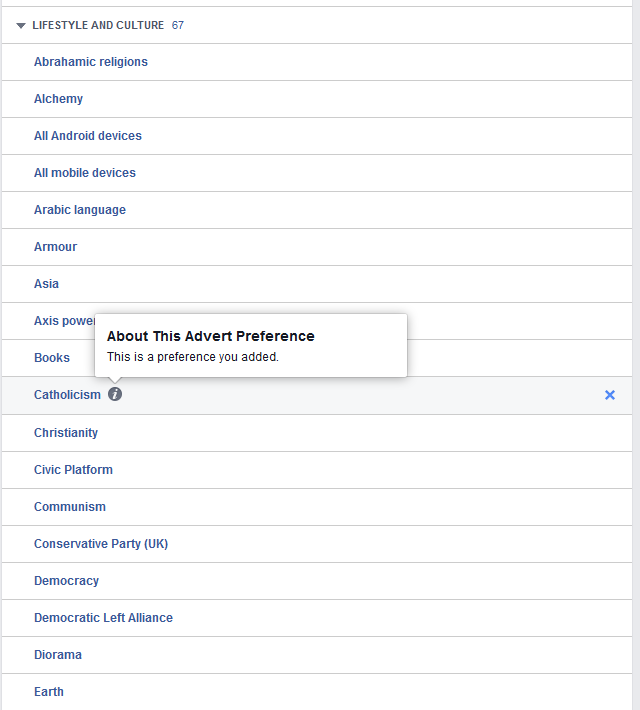The width and height of the screenshot is (640, 710).
Task: Click the info icon beside Catholicism
Action: coord(115,394)
